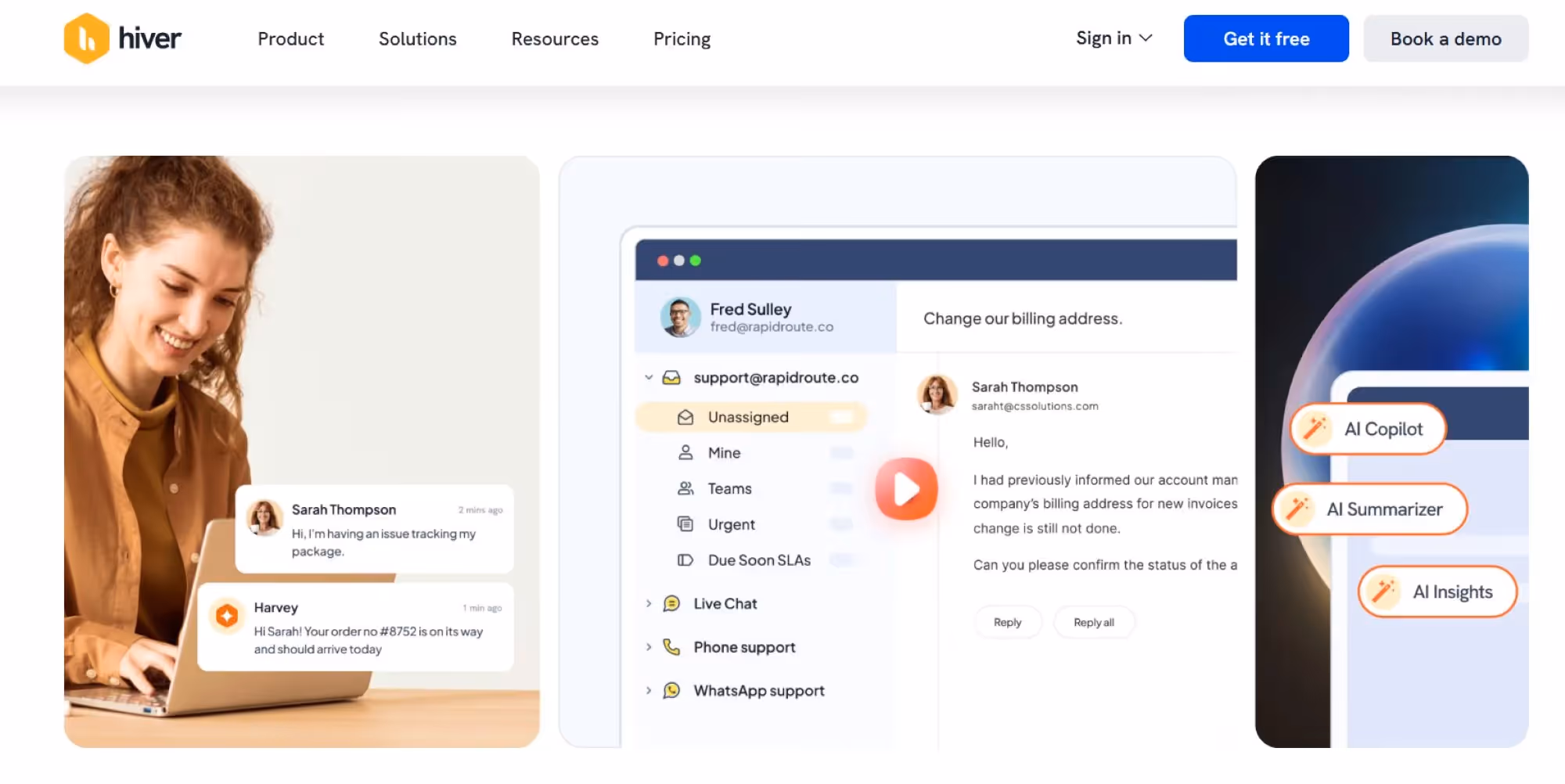Click Fred Sulley's avatar photo
Viewport: 1565px width, 784px height.
(681, 317)
